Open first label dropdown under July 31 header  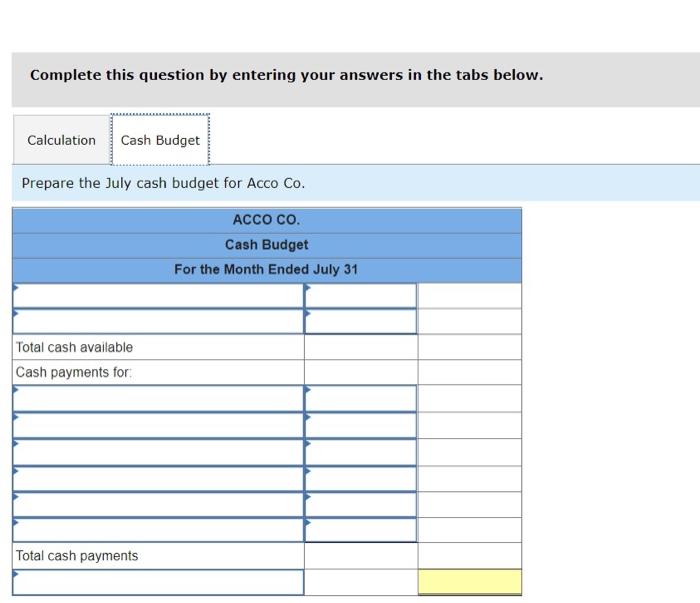click(158, 296)
